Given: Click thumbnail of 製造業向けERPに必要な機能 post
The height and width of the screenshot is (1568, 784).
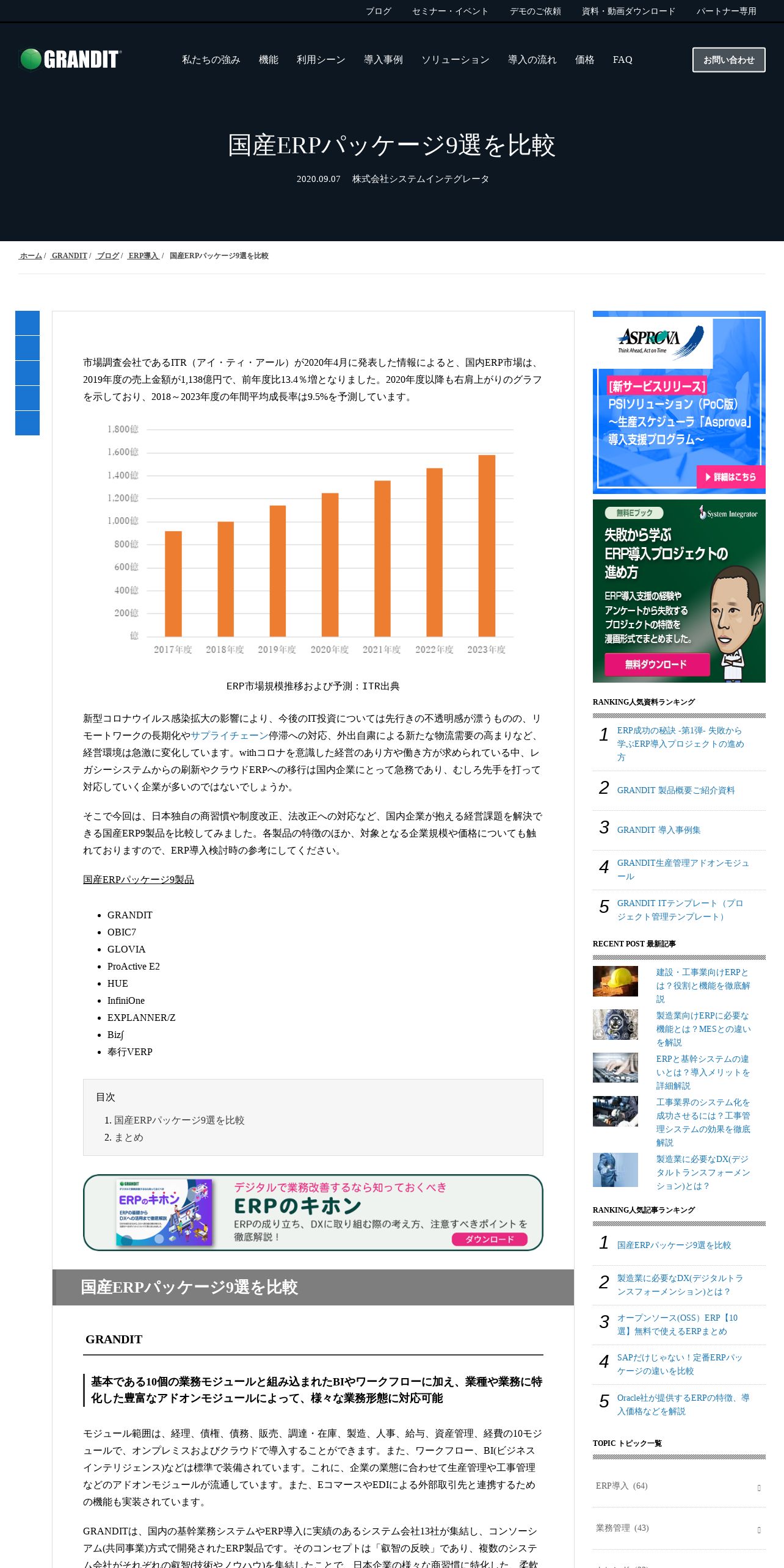Looking at the screenshot, I should click(615, 1025).
